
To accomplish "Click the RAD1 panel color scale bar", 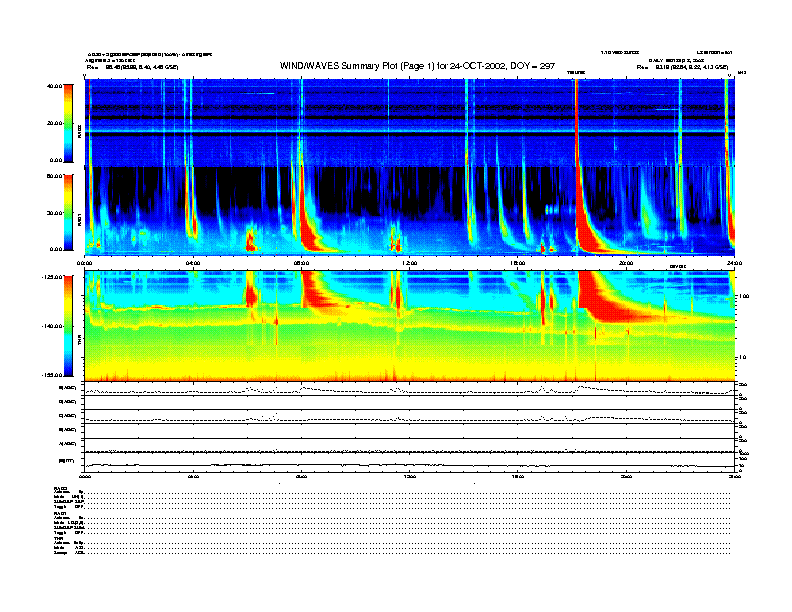I will [68, 212].
